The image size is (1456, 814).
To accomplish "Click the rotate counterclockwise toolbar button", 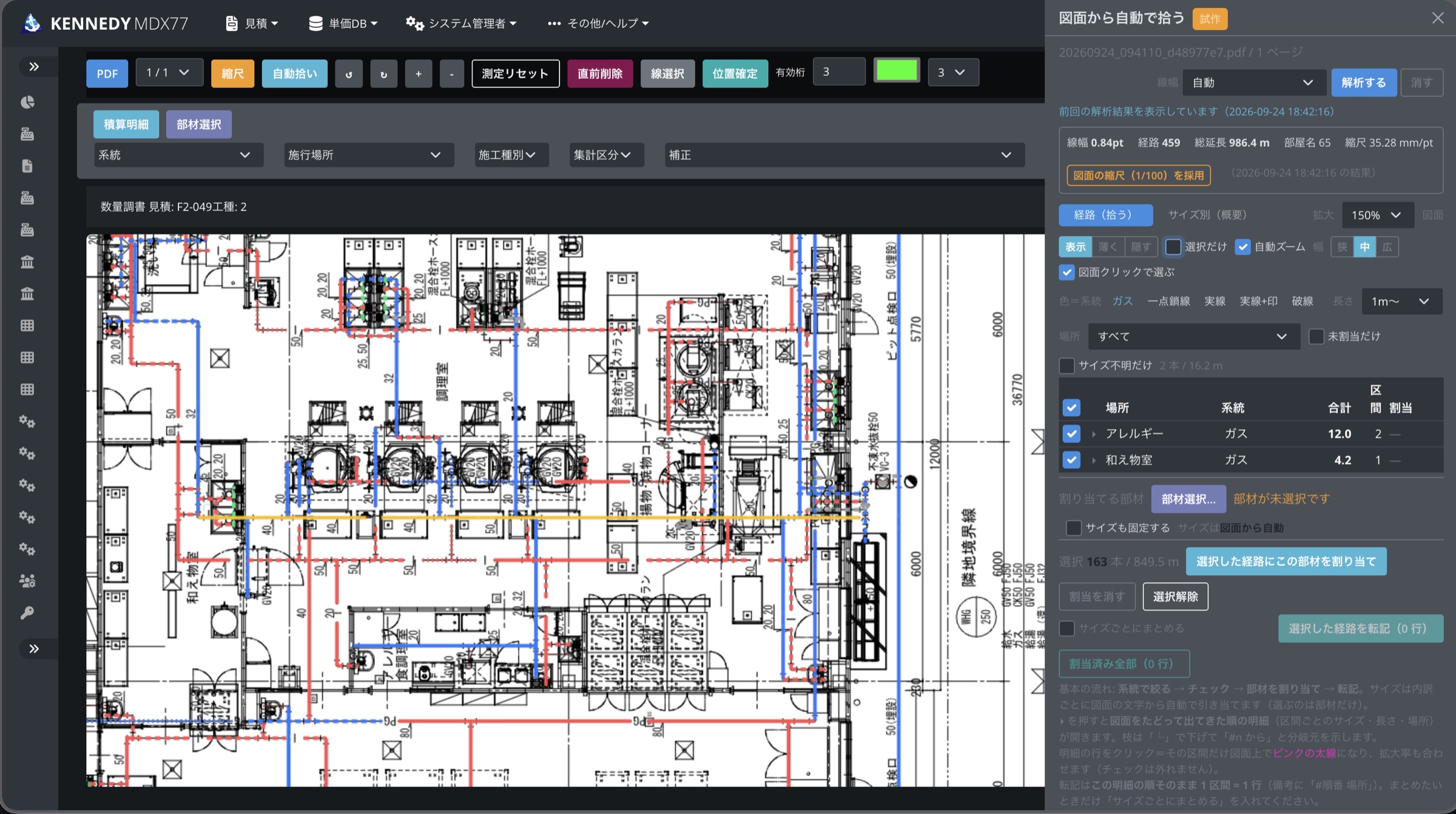I will [349, 73].
